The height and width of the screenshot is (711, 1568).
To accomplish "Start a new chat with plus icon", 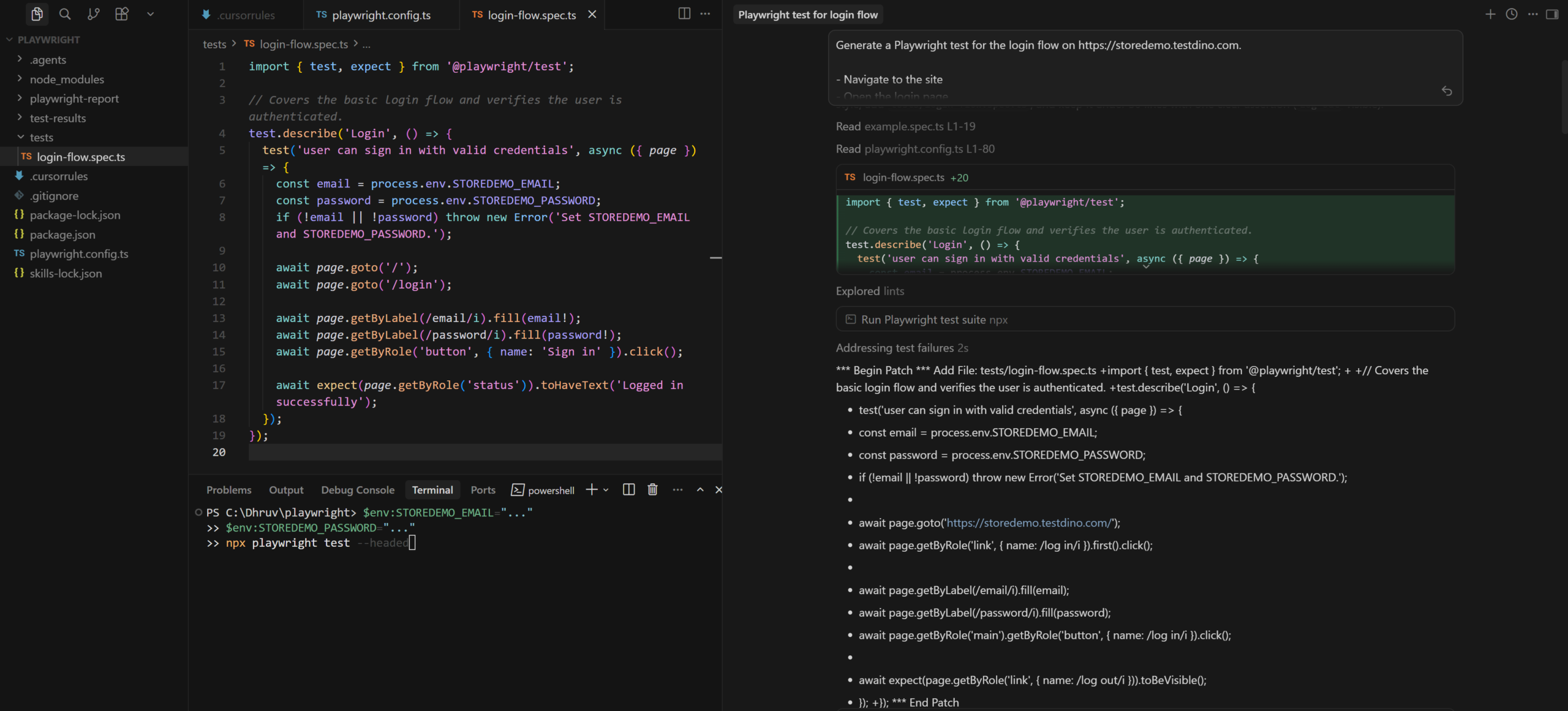I will [x=1490, y=14].
